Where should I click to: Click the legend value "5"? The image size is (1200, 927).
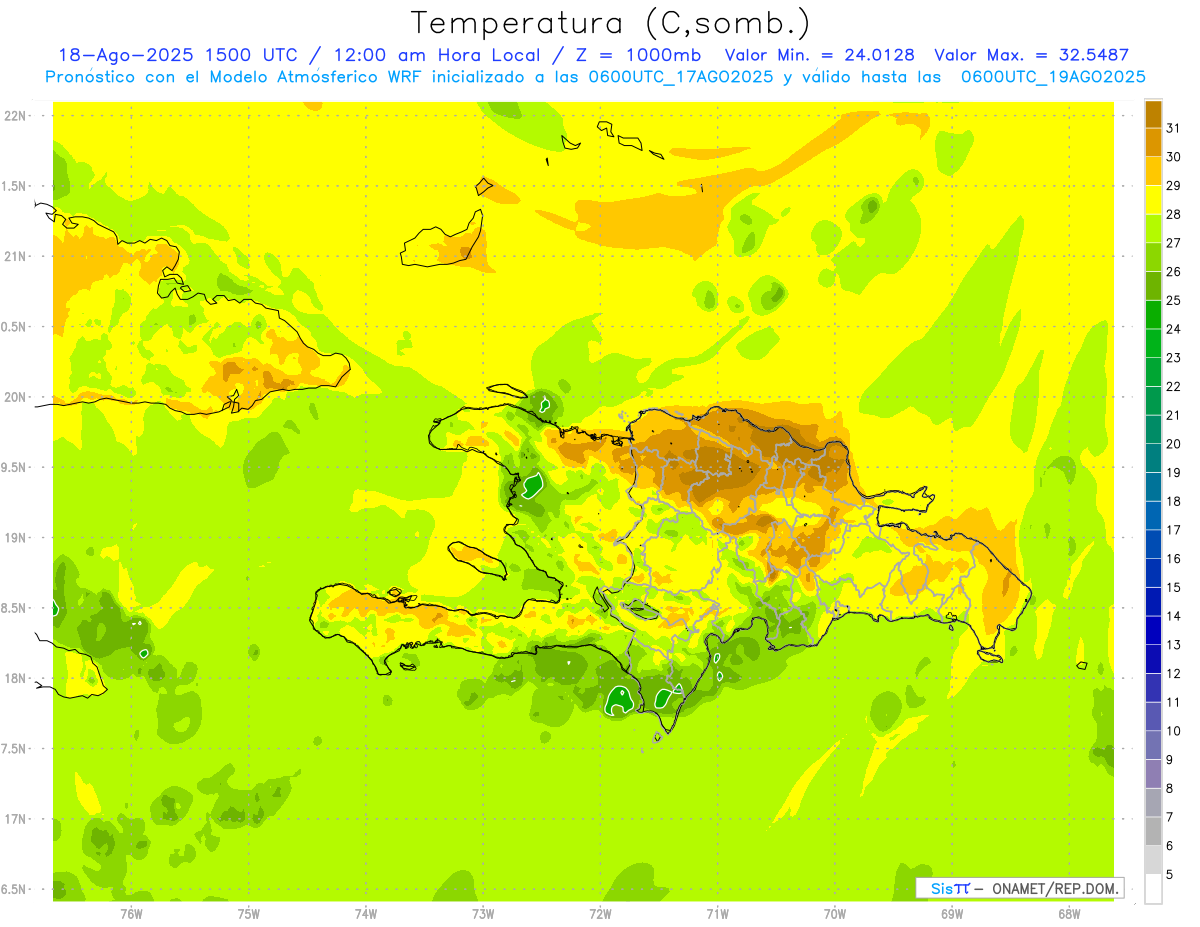tap(1170, 875)
